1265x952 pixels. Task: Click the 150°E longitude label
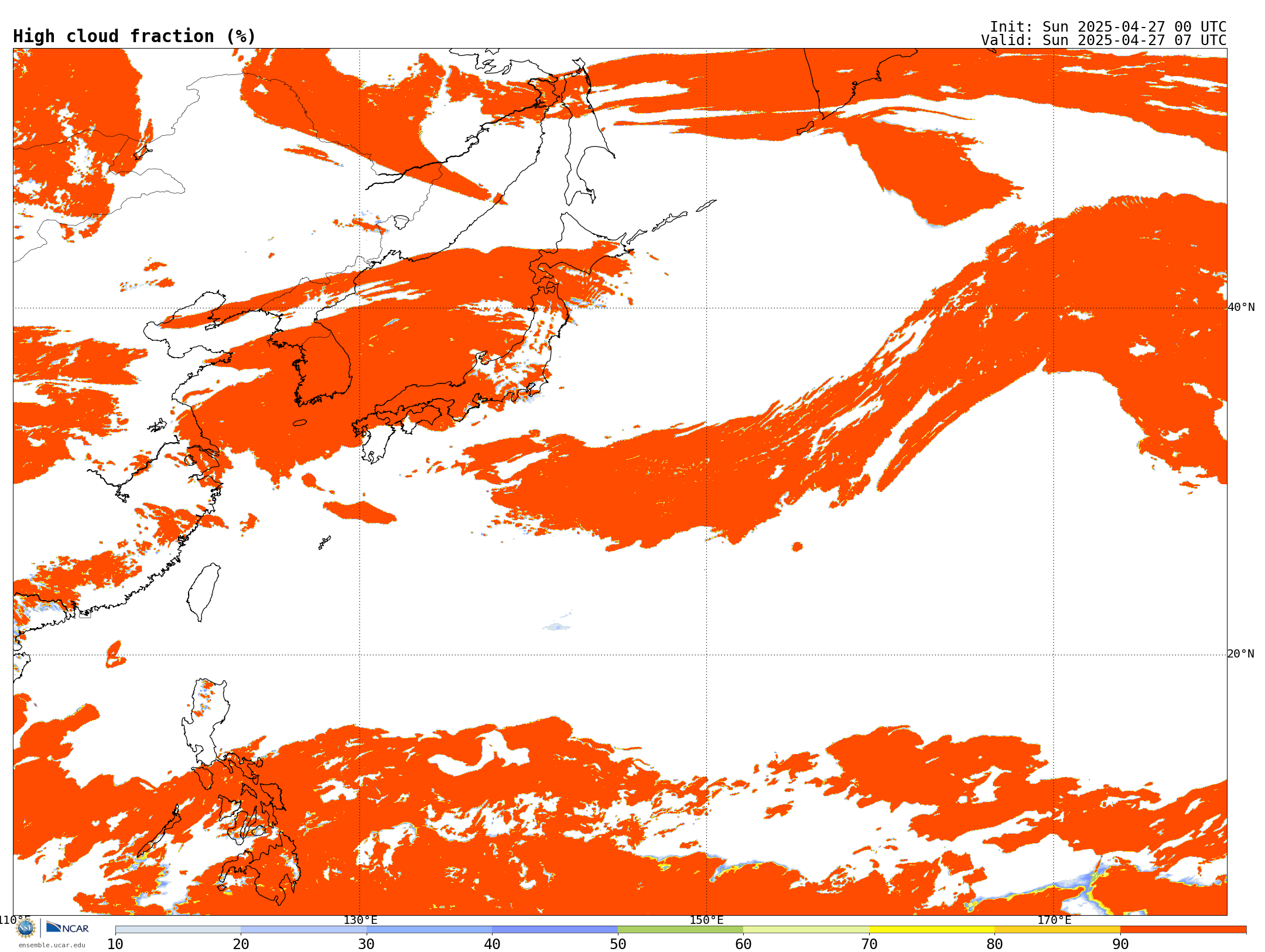click(706, 920)
